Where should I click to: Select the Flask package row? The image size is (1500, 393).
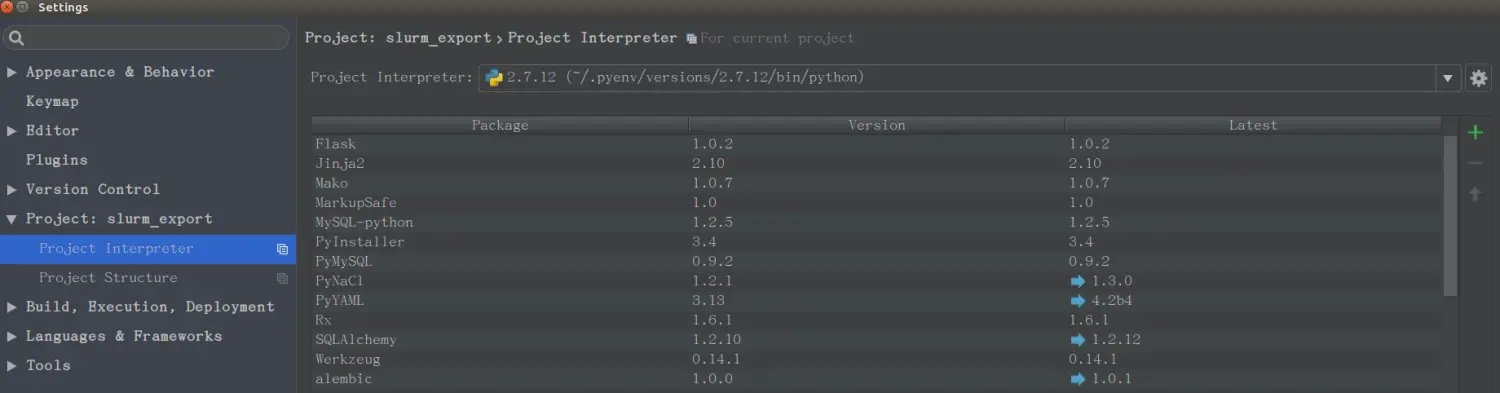tap(877, 144)
